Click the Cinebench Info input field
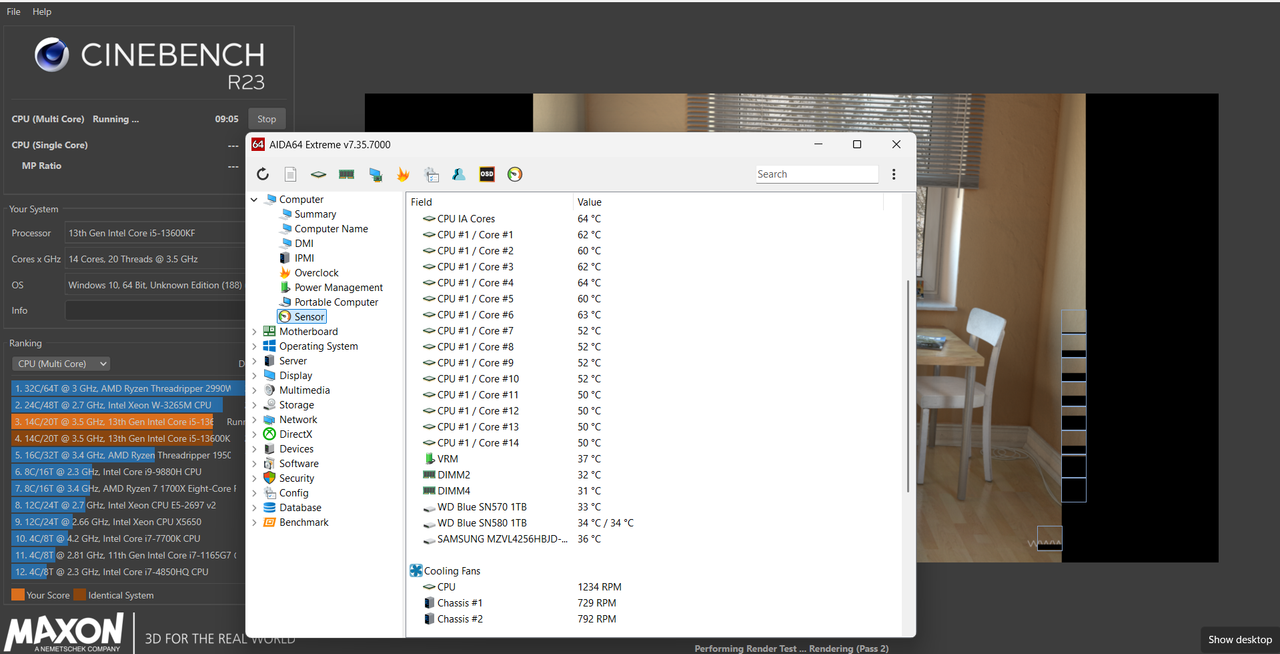This screenshot has width=1280, height=654. tap(155, 310)
